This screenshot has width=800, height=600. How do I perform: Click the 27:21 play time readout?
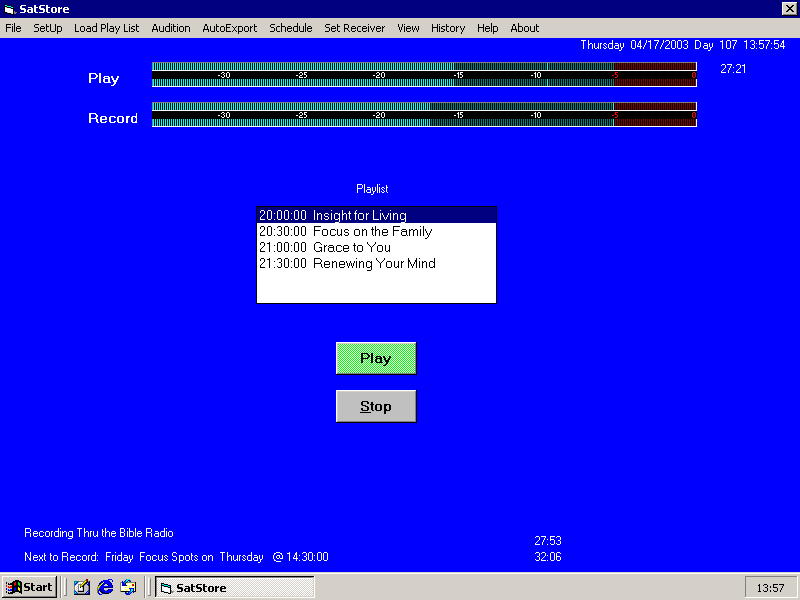coord(733,69)
